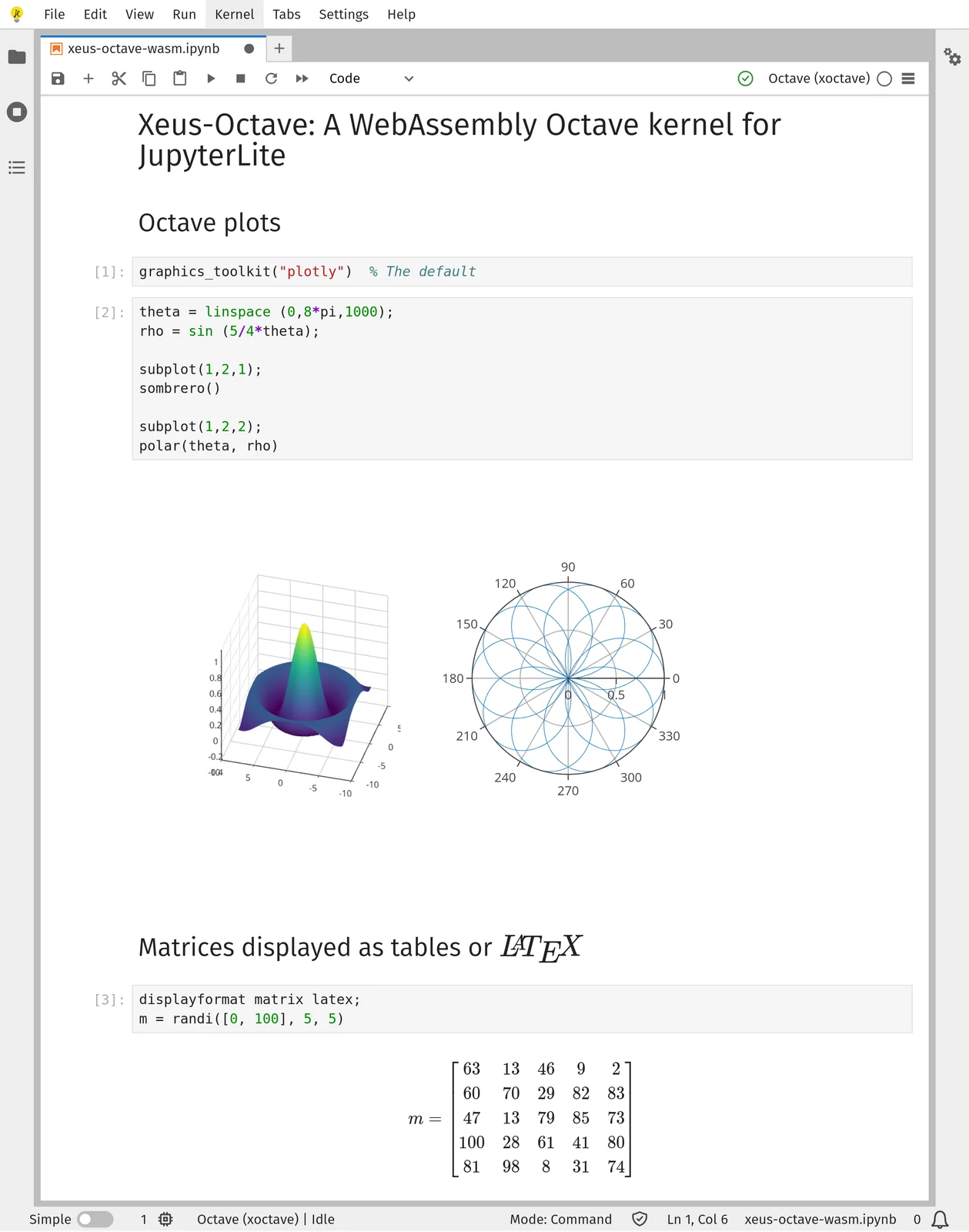
Task: Click the trusted shield icon in status bar
Action: point(640,1219)
